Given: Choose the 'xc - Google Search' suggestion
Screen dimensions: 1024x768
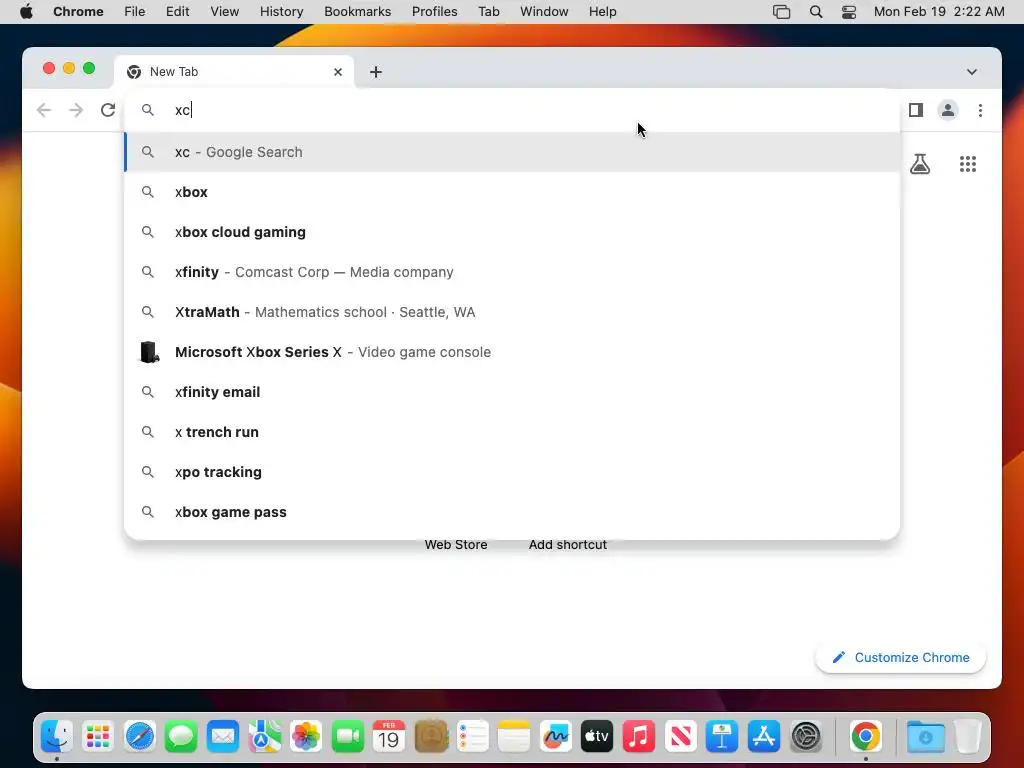Looking at the screenshot, I should (512, 152).
